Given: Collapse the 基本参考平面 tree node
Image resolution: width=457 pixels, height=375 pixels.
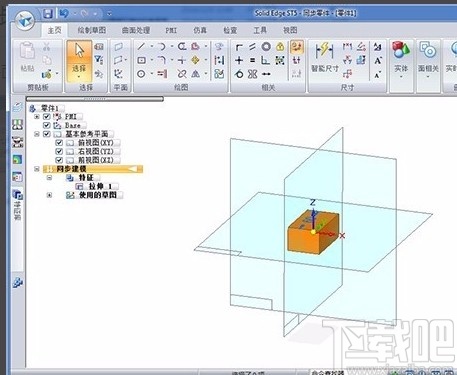Looking at the screenshot, I should coord(37,134).
